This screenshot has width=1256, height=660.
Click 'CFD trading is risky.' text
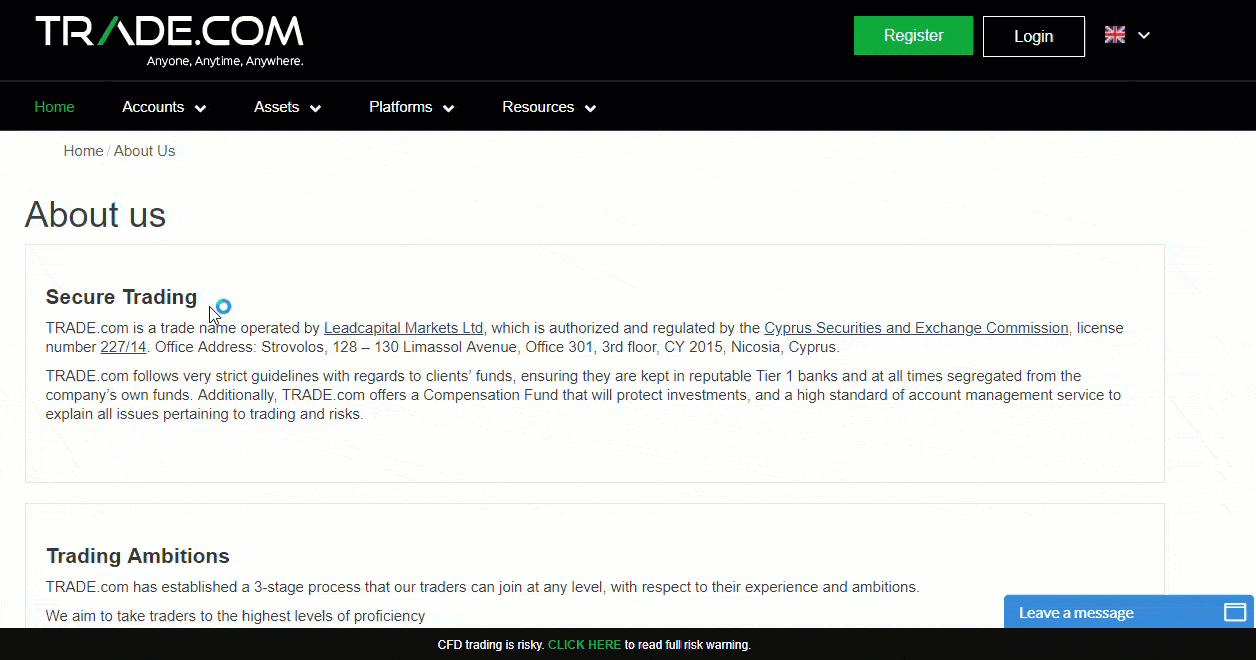point(491,645)
